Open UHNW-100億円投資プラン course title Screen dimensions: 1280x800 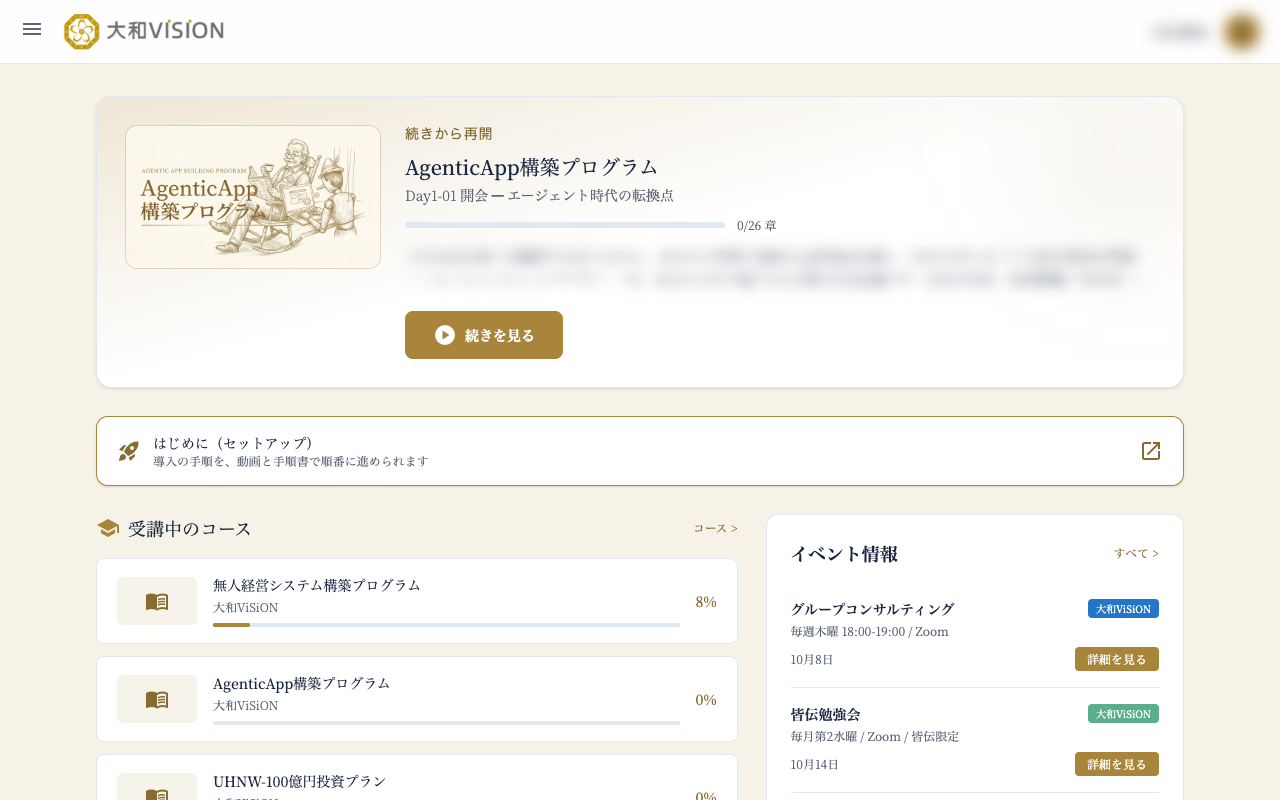coord(299,781)
